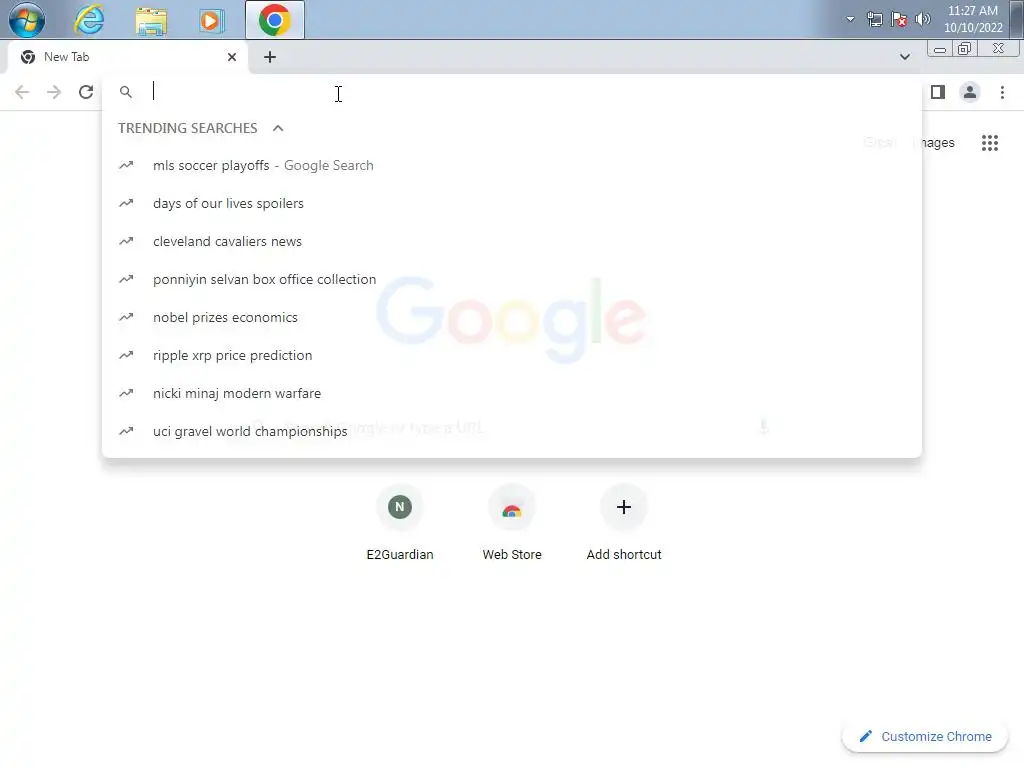Open Action Center flag tray icon
The image size is (1024, 768).
tap(899, 19)
